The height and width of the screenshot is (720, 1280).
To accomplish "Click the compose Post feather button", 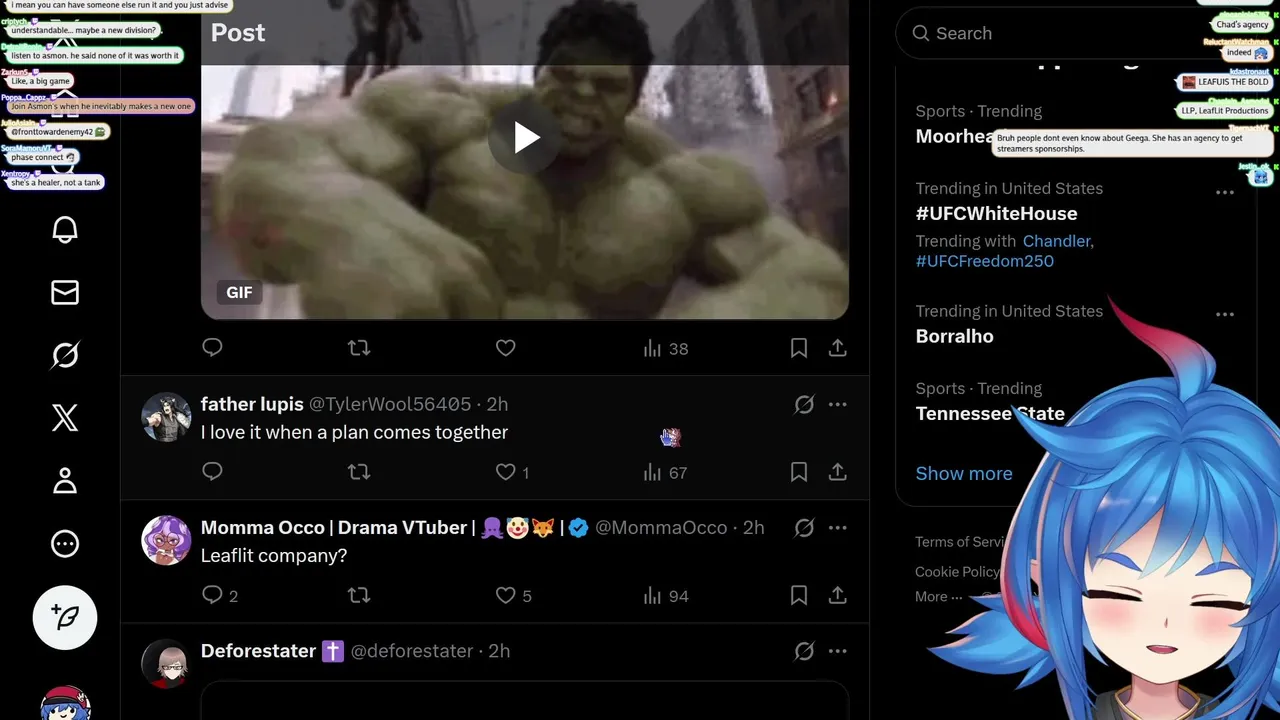I will (65, 618).
